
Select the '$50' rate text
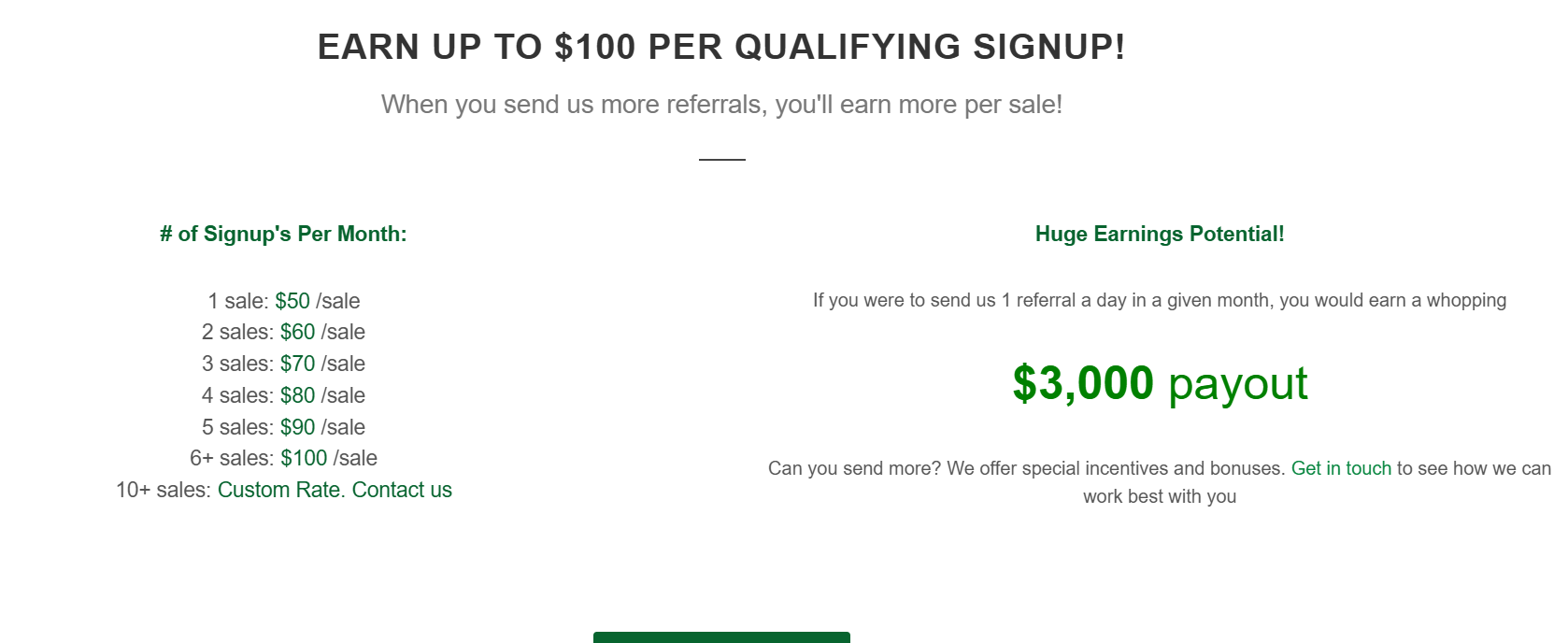[292, 301]
